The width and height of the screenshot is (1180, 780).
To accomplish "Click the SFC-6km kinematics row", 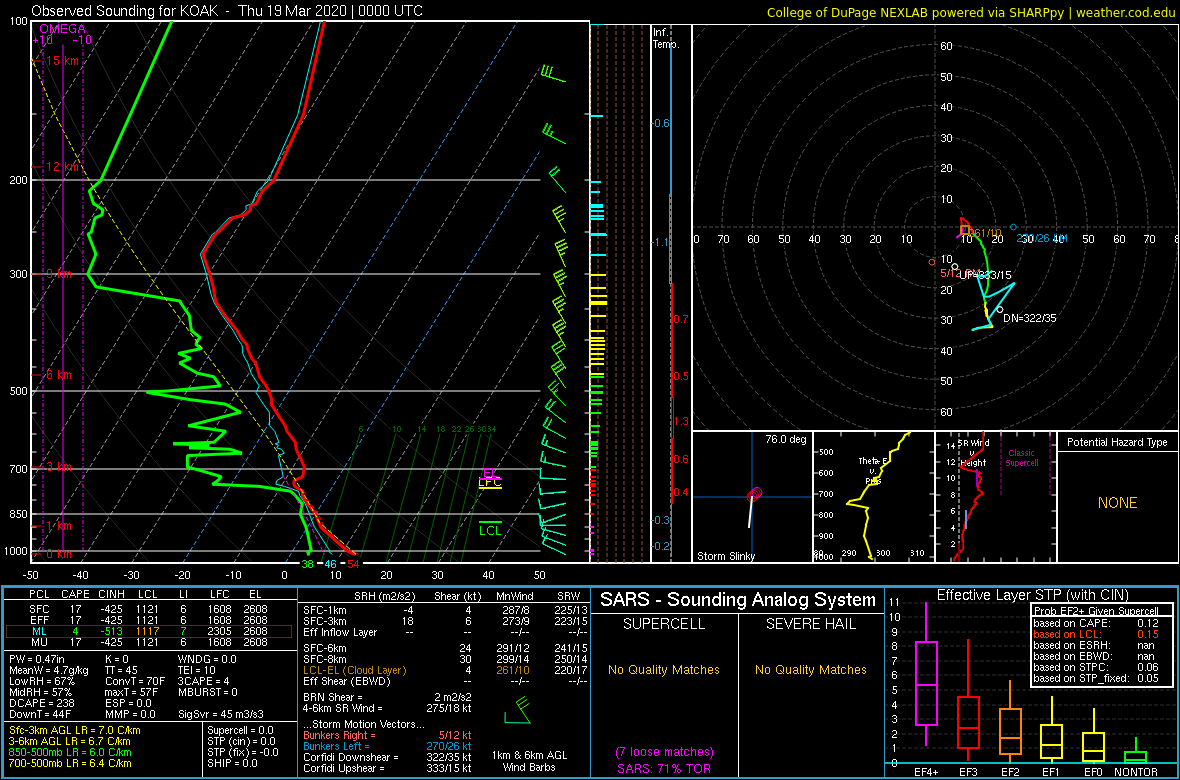I will pyautogui.click(x=445, y=649).
